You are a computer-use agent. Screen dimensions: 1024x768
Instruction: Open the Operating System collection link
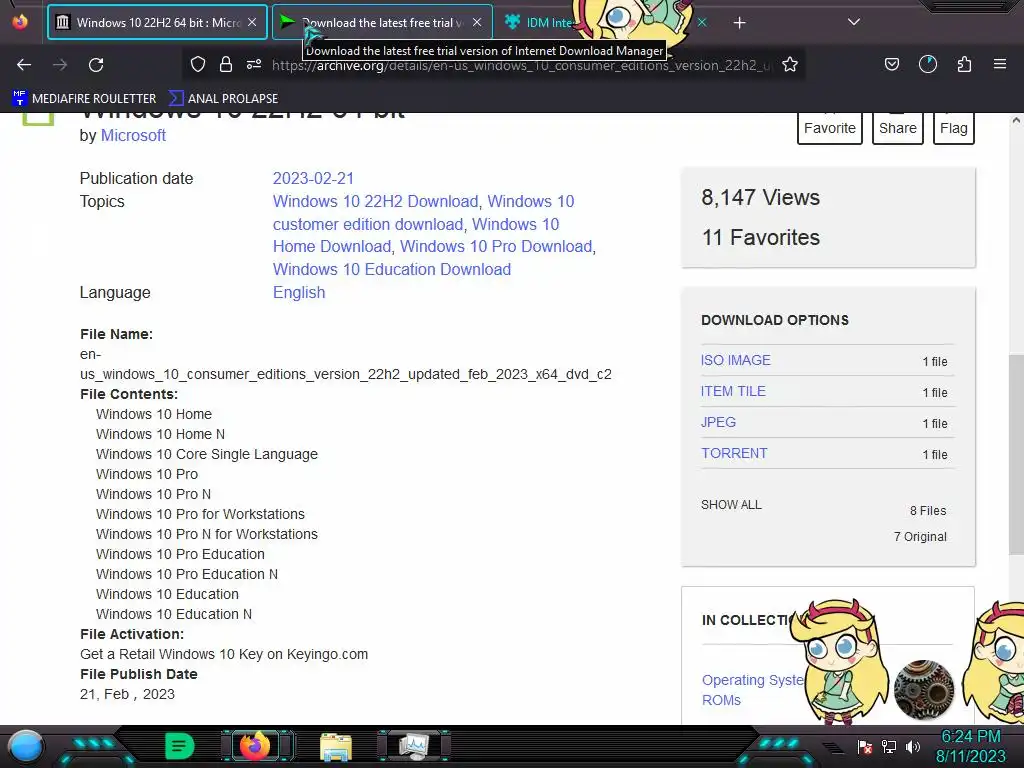pyautogui.click(x=752, y=680)
